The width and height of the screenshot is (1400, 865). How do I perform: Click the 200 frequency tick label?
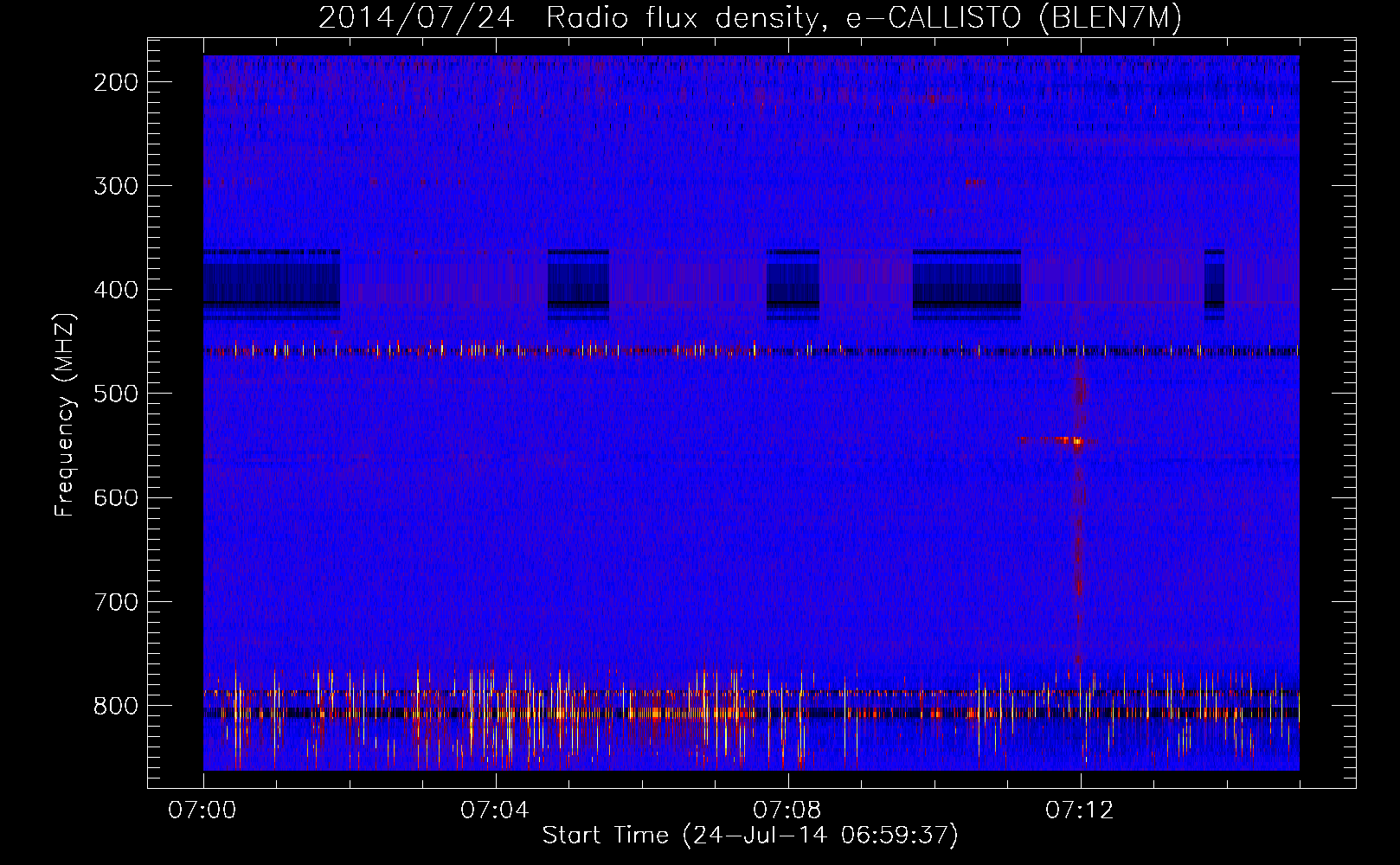click(116, 82)
